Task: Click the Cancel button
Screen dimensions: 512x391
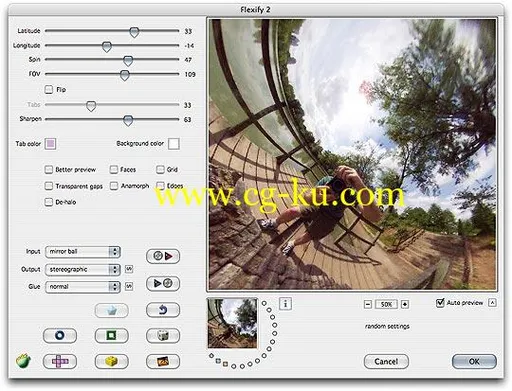Action: point(386,361)
